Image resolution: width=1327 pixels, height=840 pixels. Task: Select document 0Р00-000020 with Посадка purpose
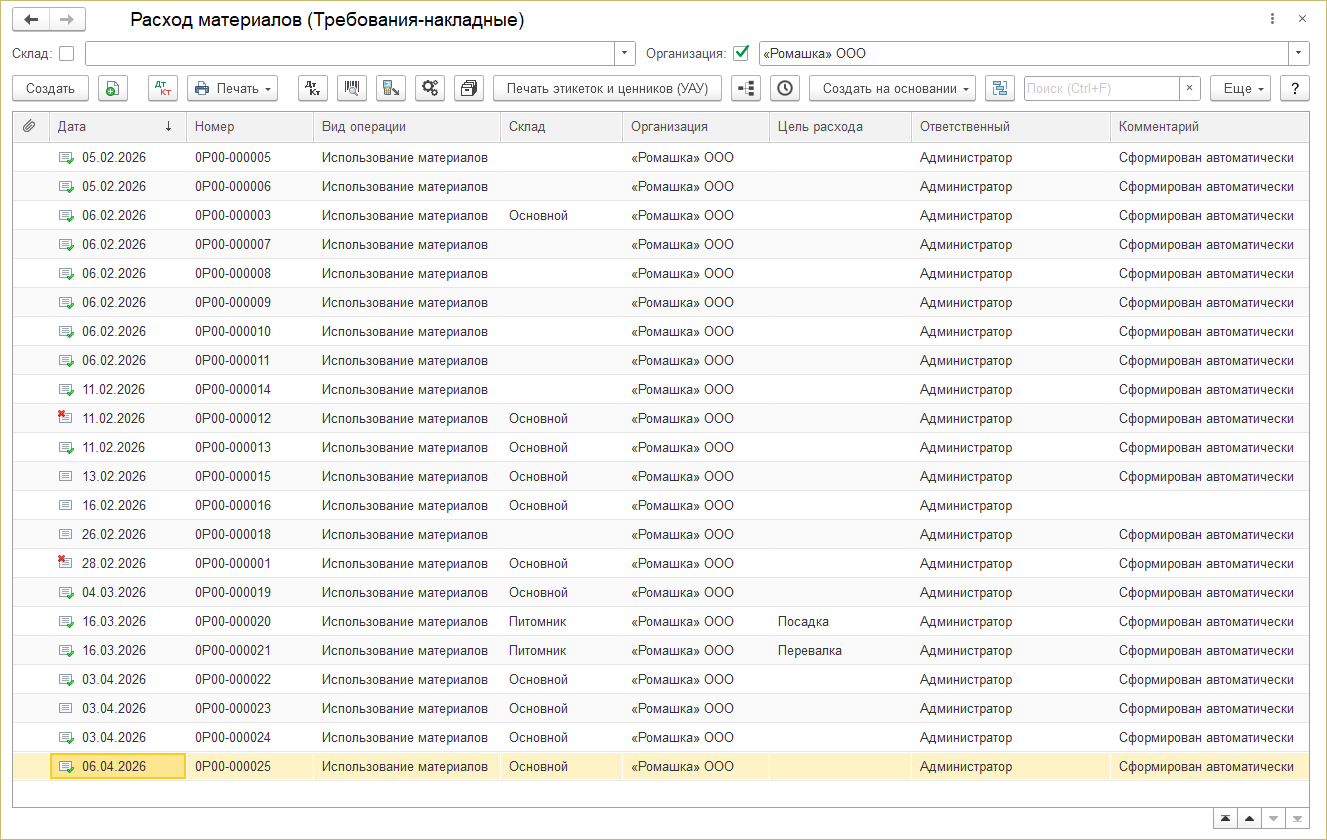[x=232, y=621]
